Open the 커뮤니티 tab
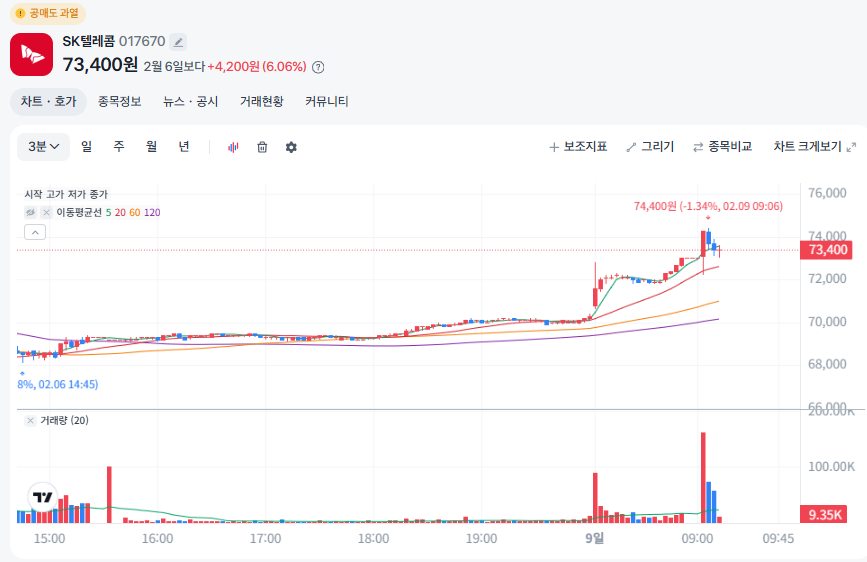Image resolution: width=867 pixels, height=562 pixels. (327, 102)
